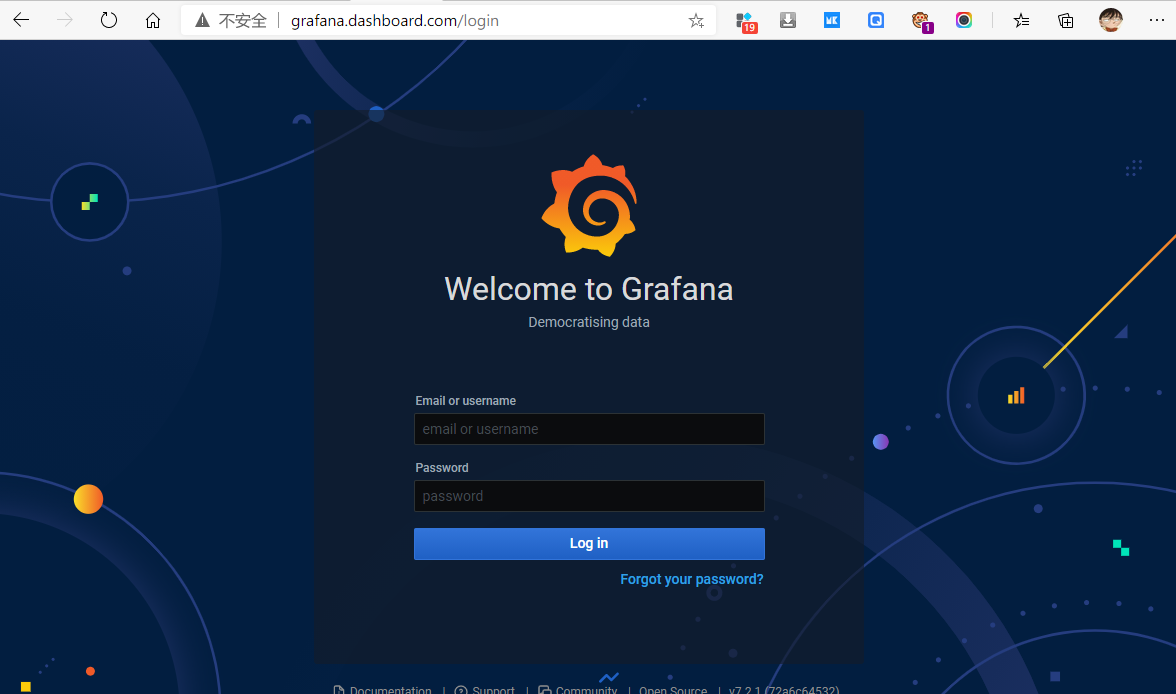Click the Grafana logo
The width and height of the screenshot is (1176, 694).
(590, 206)
